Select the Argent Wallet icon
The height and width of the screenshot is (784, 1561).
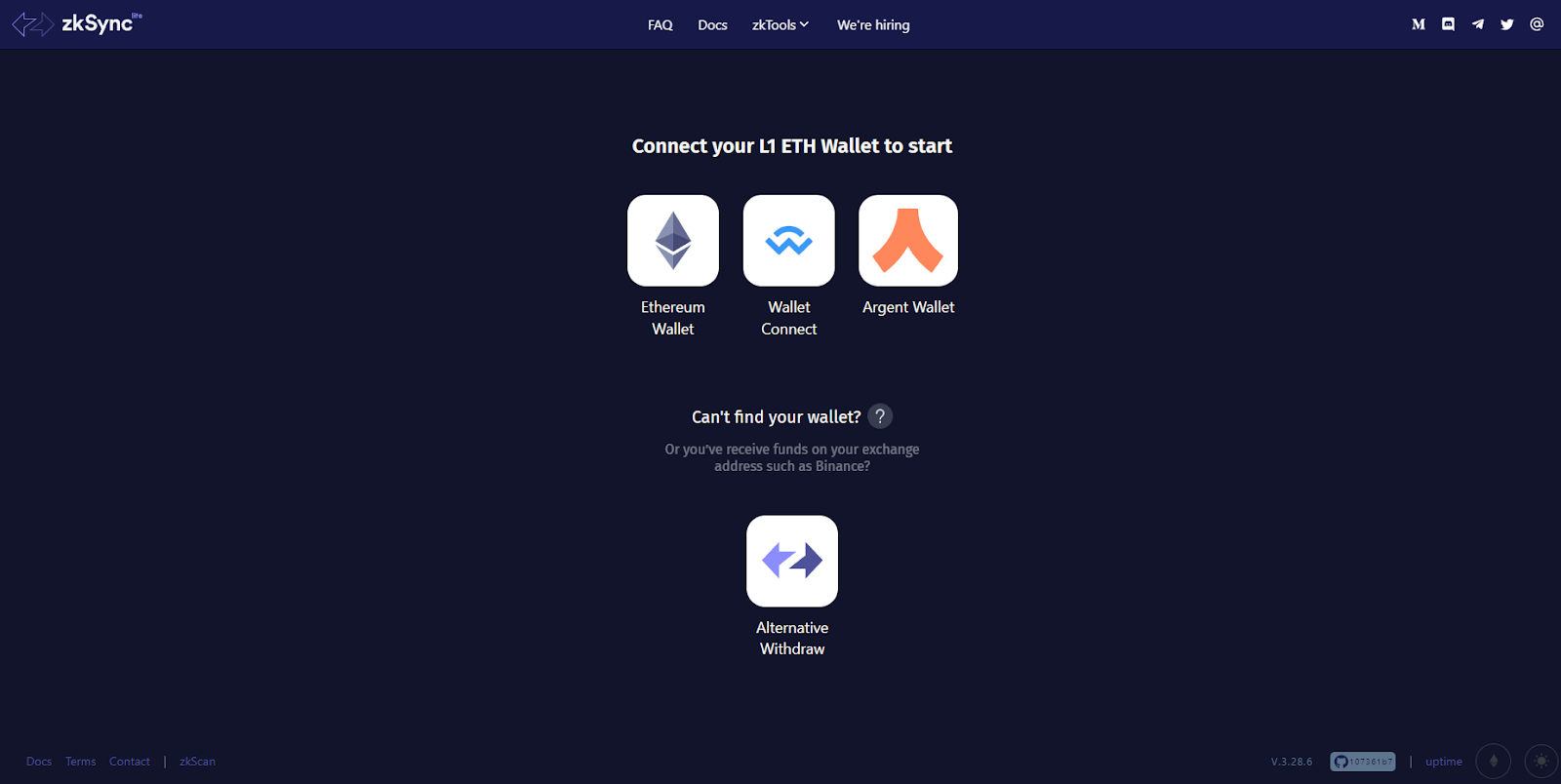pos(908,241)
